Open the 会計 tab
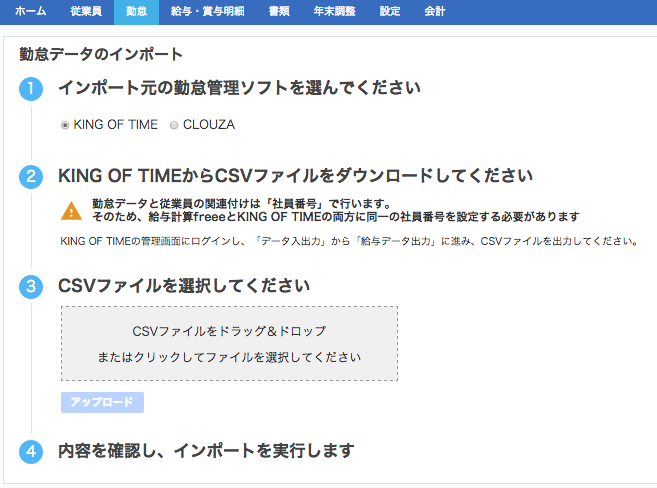Screen dimensions: 657x488 pos(435,11)
